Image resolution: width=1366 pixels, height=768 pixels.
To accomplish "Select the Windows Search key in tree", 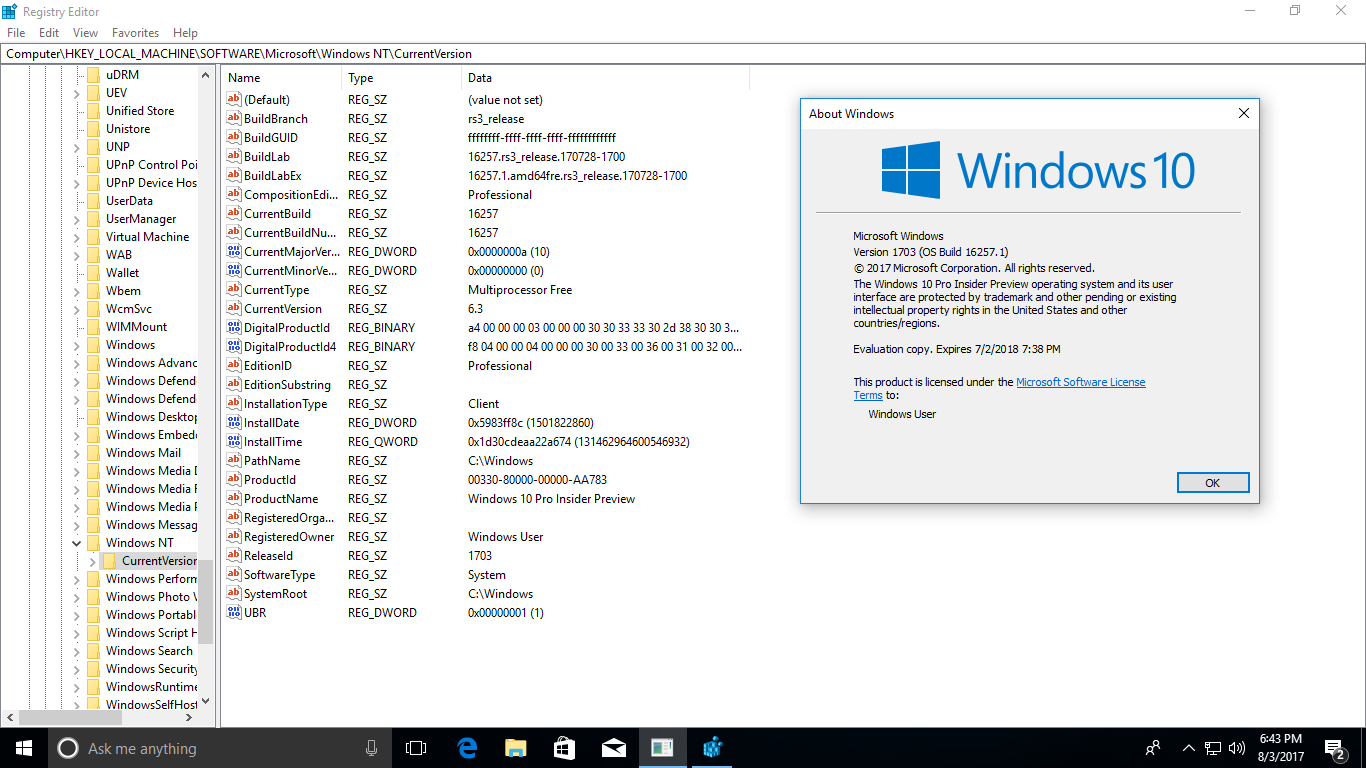I will pos(149,651).
